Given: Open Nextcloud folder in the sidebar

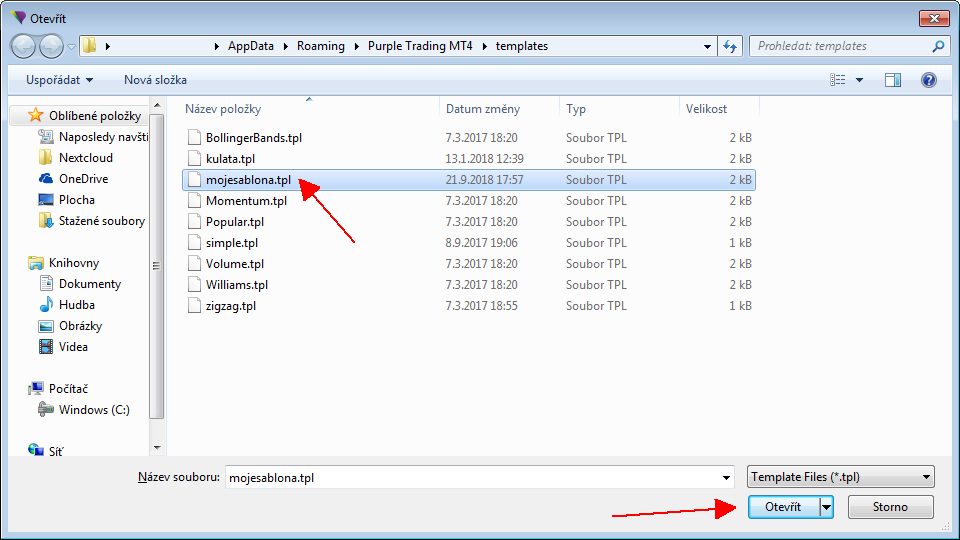Looking at the screenshot, I should click(x=86, y=158).
